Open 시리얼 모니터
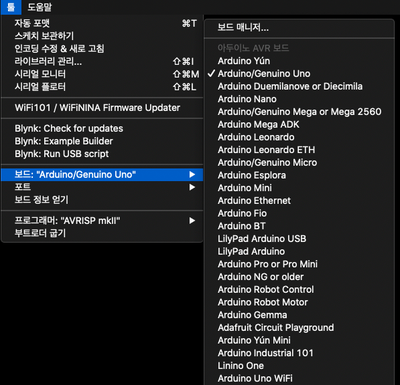Image resolution: width=400 pixels, height=385 pixels. [x=102, y=74]
